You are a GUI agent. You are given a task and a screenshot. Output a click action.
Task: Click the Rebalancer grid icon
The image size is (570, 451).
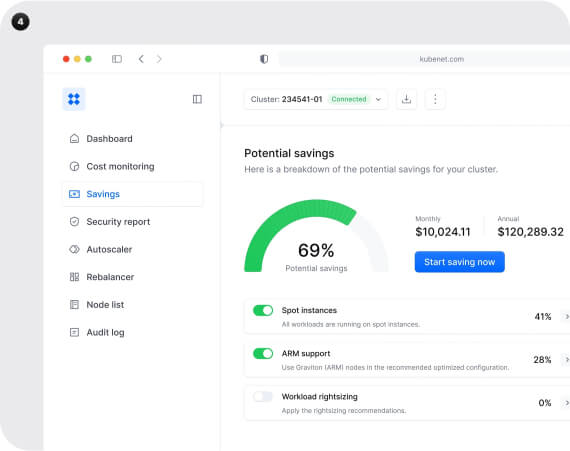tap(74, 277)
